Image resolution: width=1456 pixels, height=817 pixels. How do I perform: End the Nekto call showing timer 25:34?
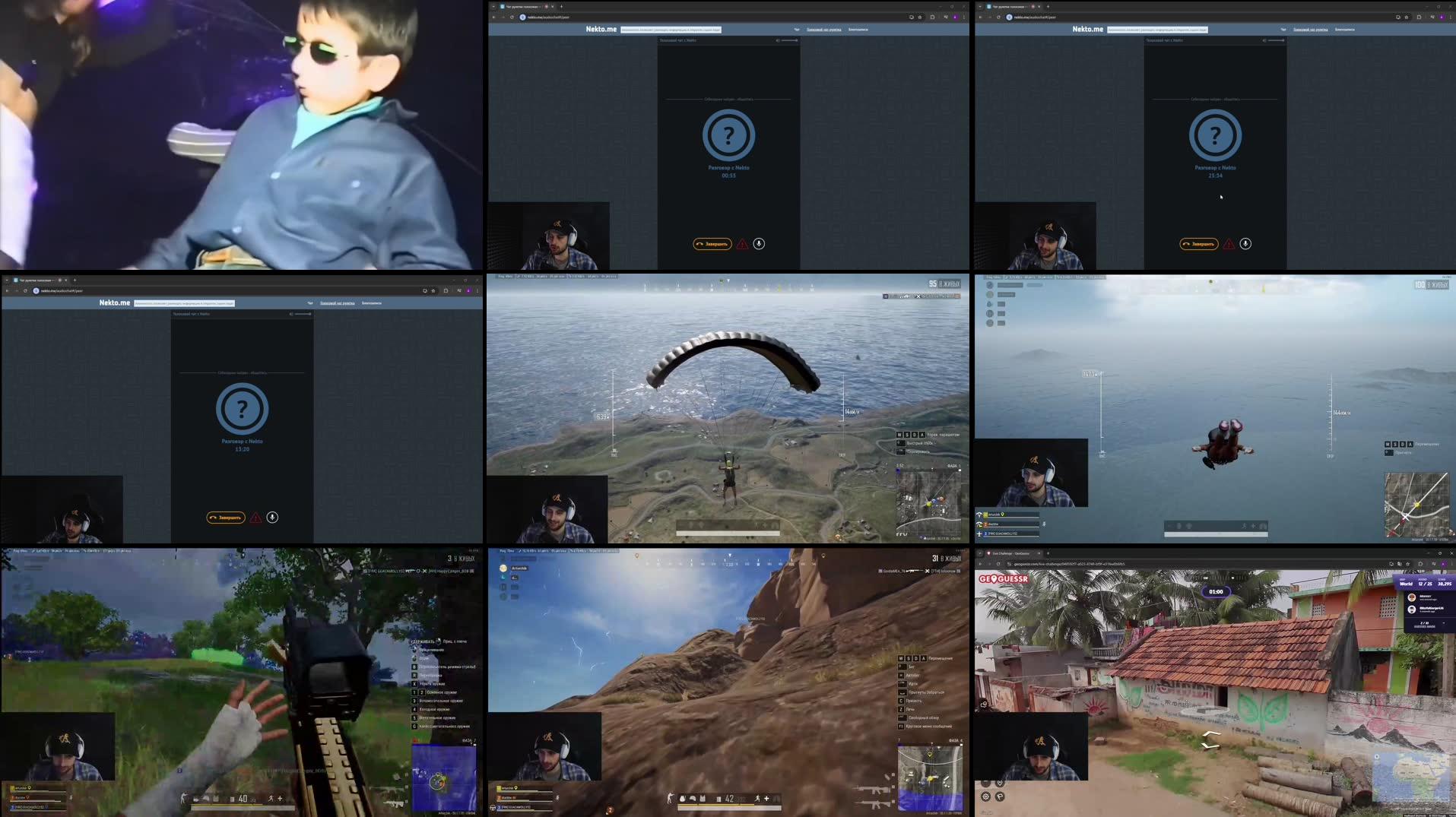coord(1198,244)
